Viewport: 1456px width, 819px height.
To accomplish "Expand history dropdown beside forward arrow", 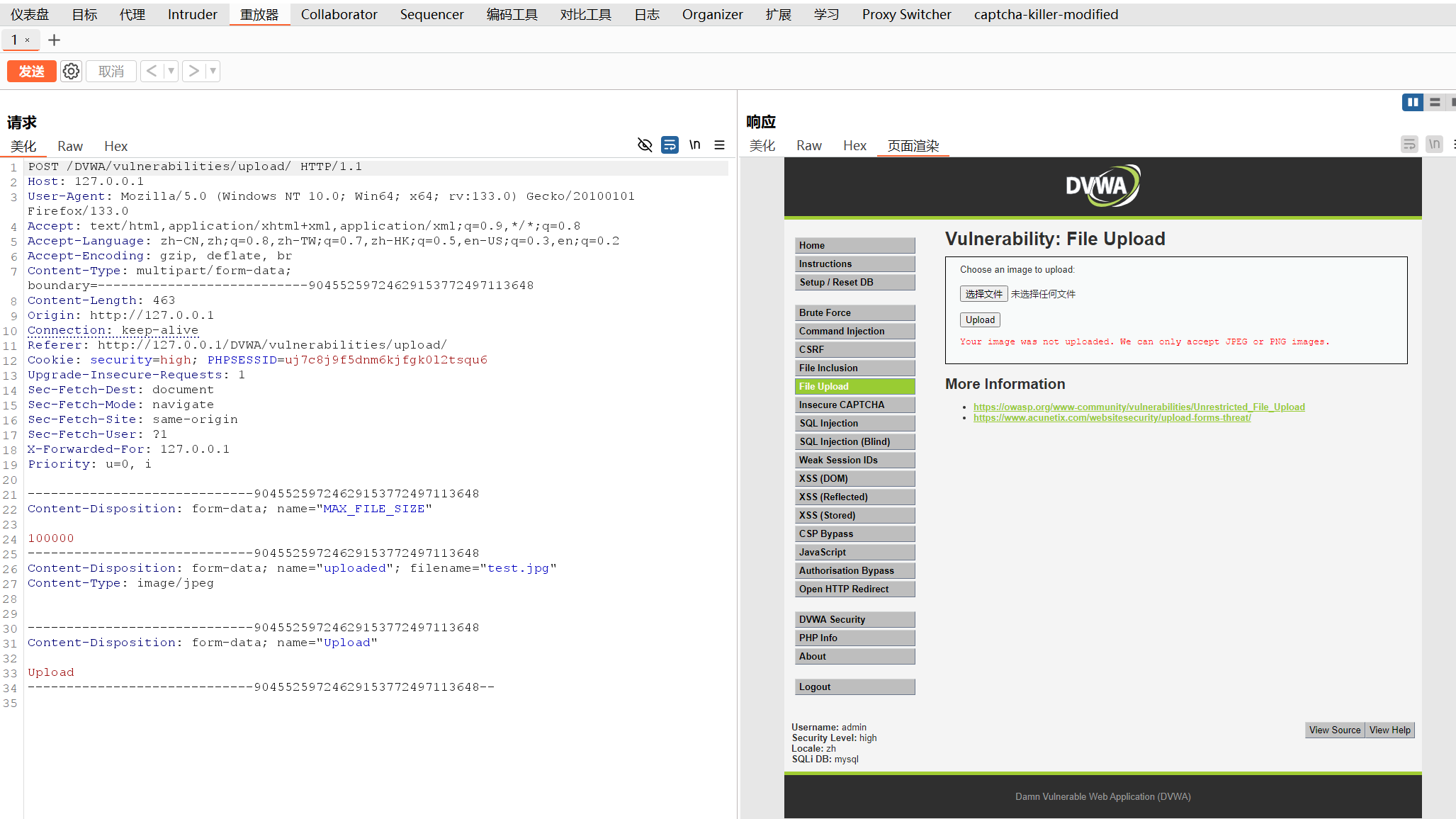I will pos(213,71).
